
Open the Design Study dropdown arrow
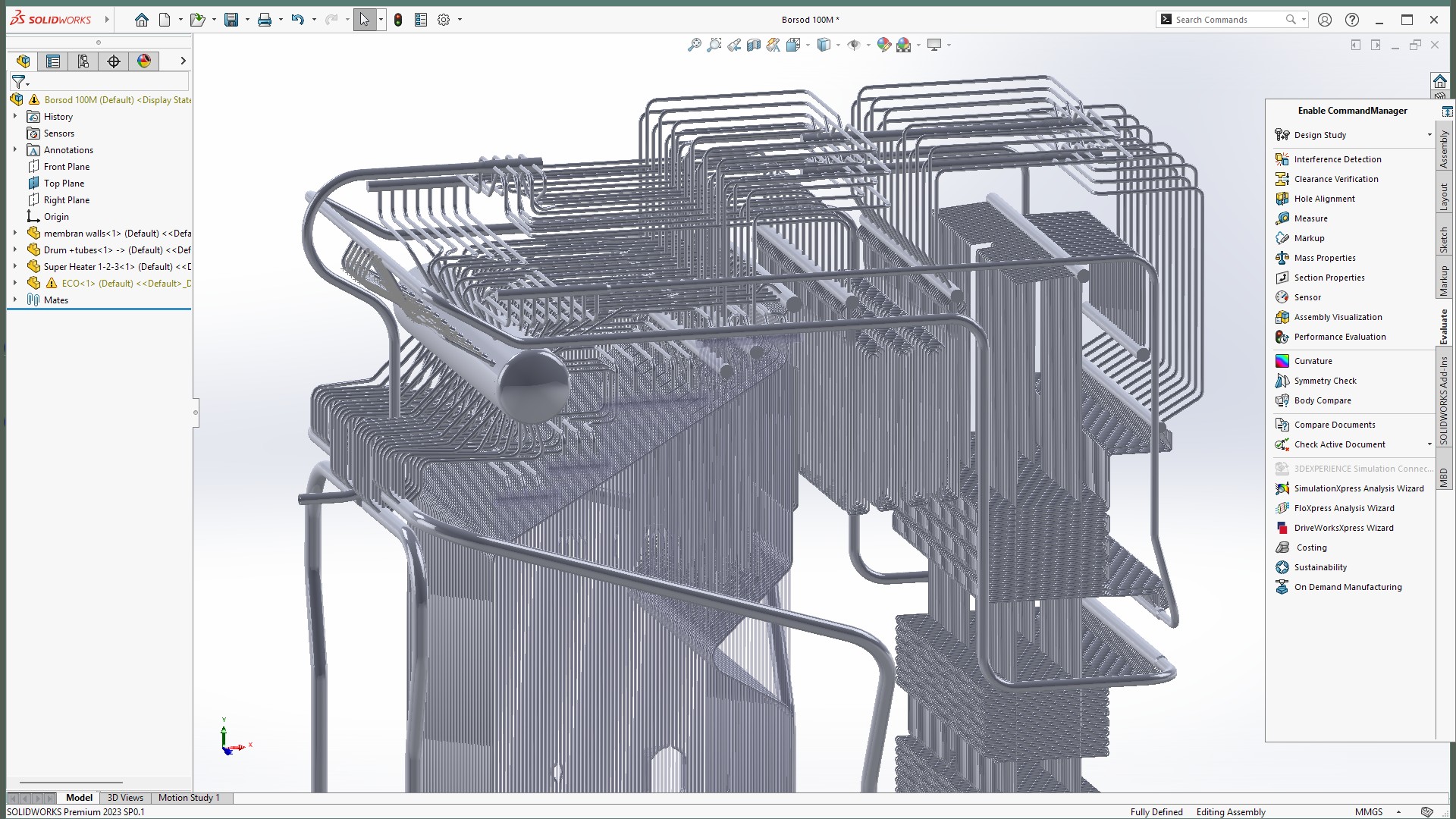pos(1429,135)
